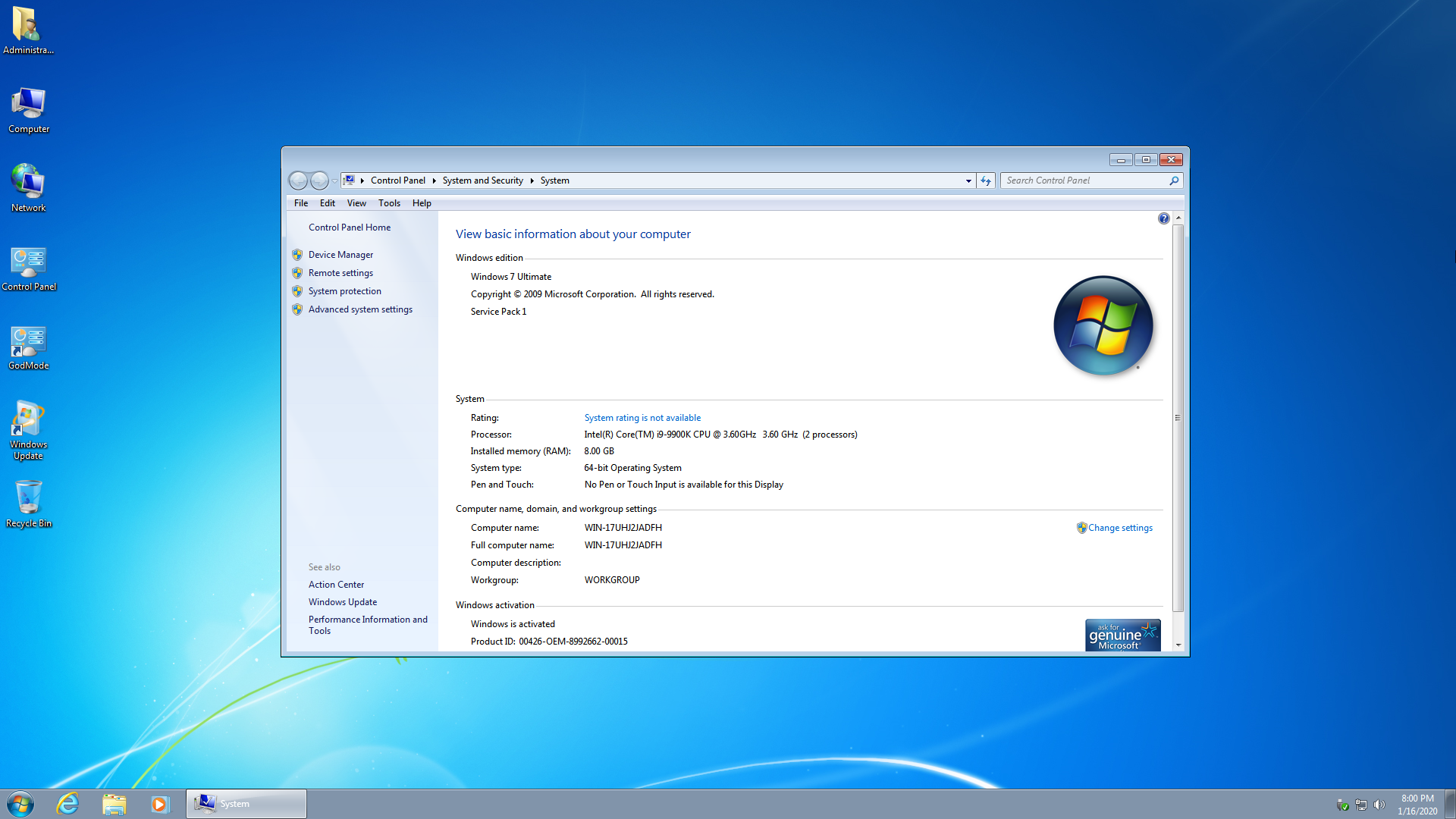Expand the arrow before Control Panel breadcrumb

coord(362,180)
